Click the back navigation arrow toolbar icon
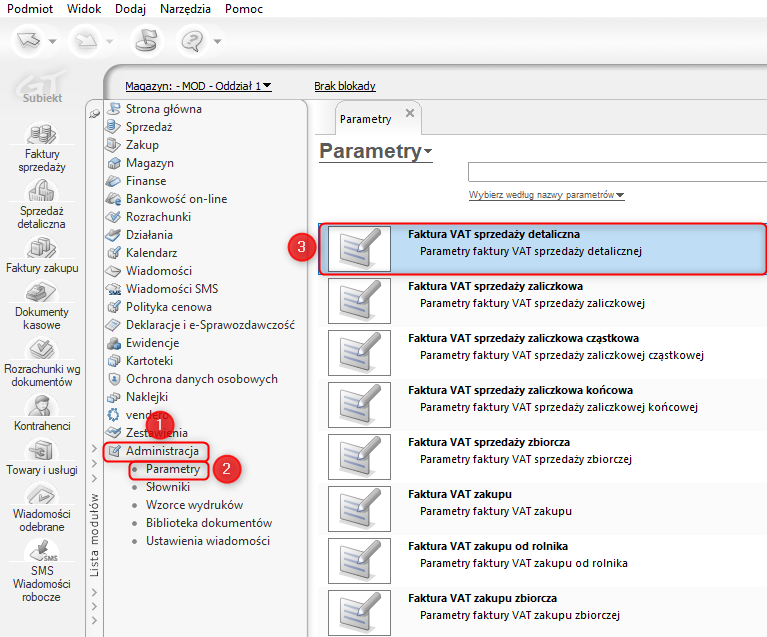The image size is (767, 637). [x=28, y=41]
